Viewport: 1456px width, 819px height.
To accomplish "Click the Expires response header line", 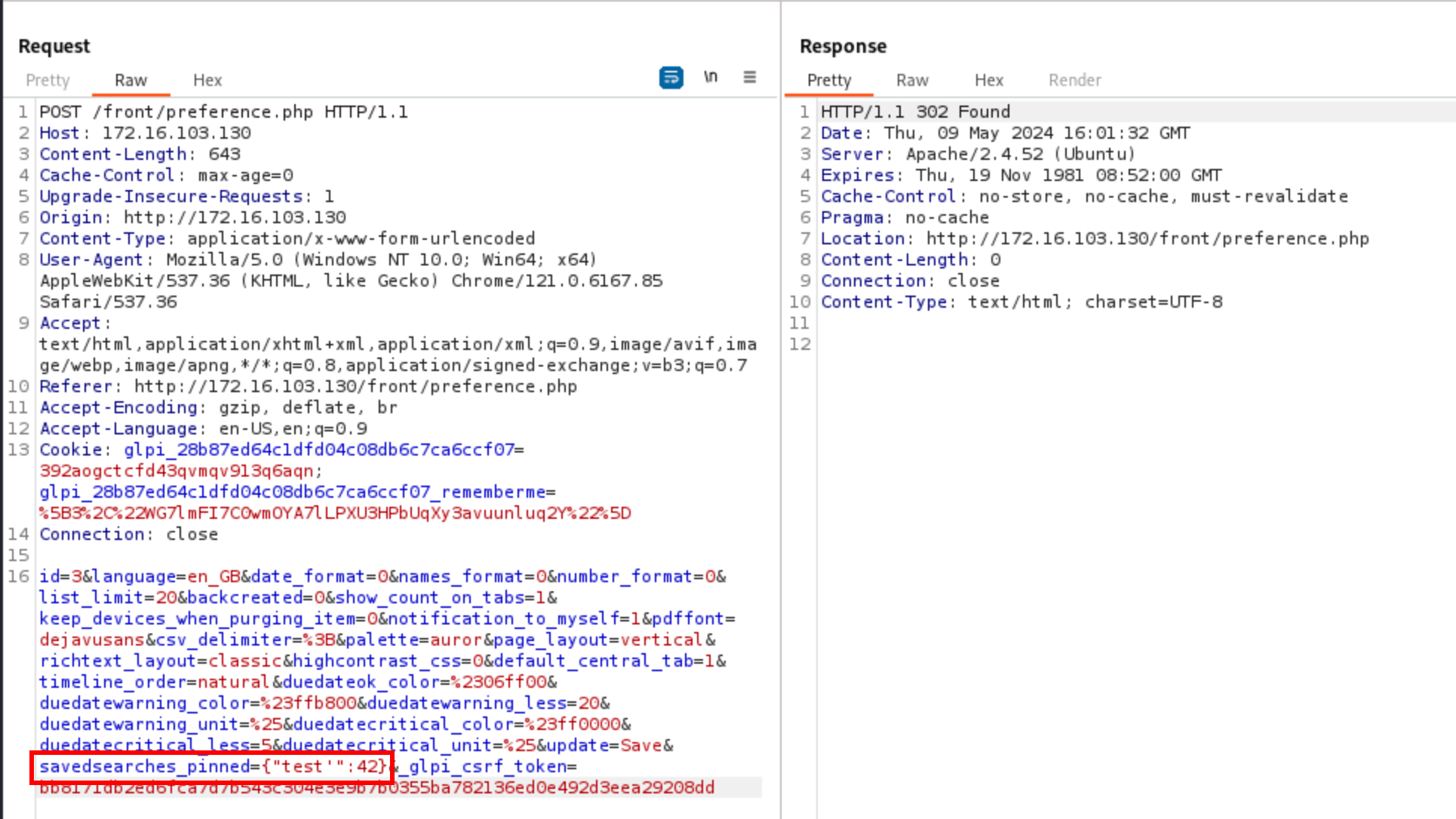I will click(1021, 175).
